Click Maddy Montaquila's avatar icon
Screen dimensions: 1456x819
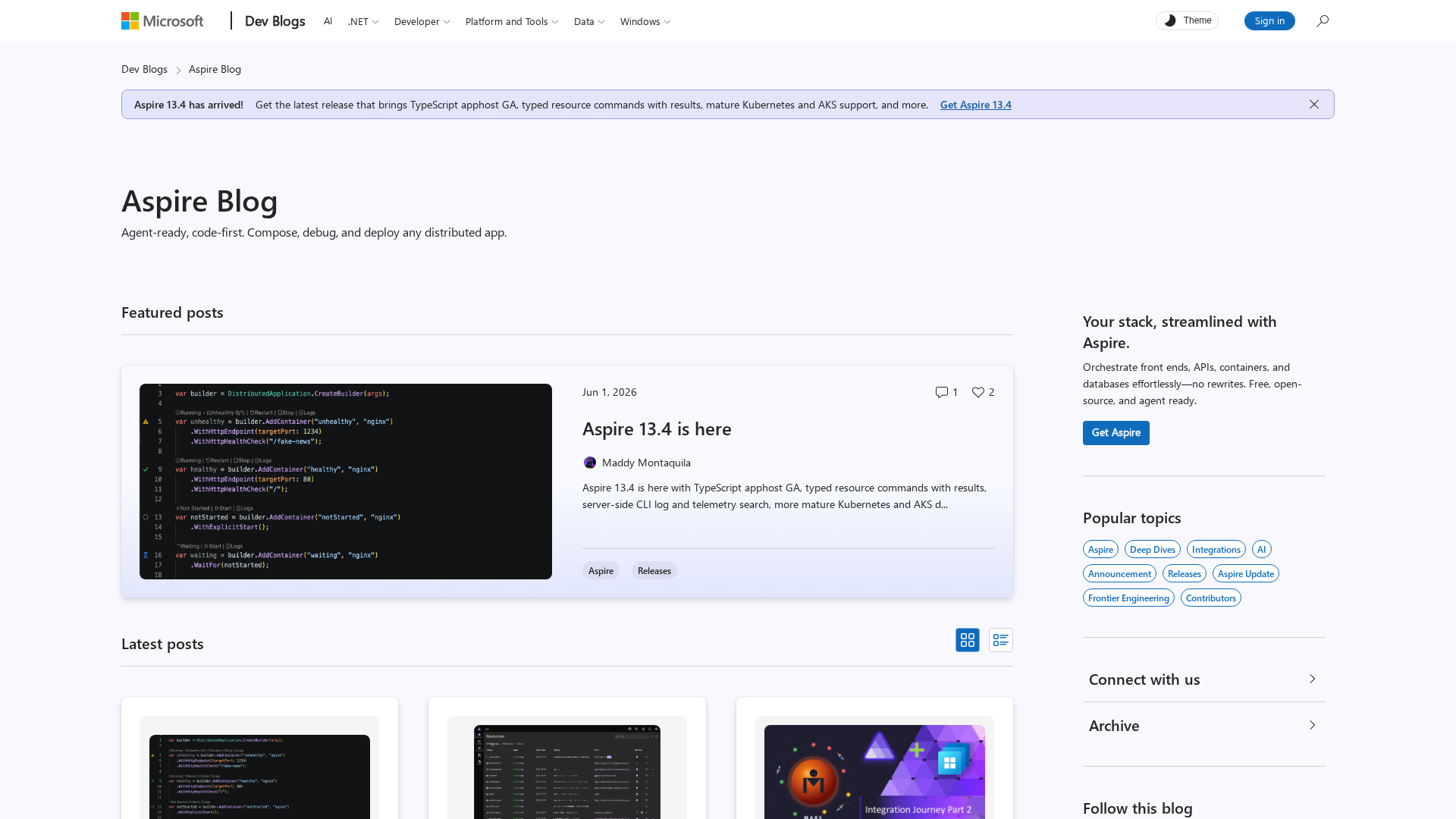[590, 463]
